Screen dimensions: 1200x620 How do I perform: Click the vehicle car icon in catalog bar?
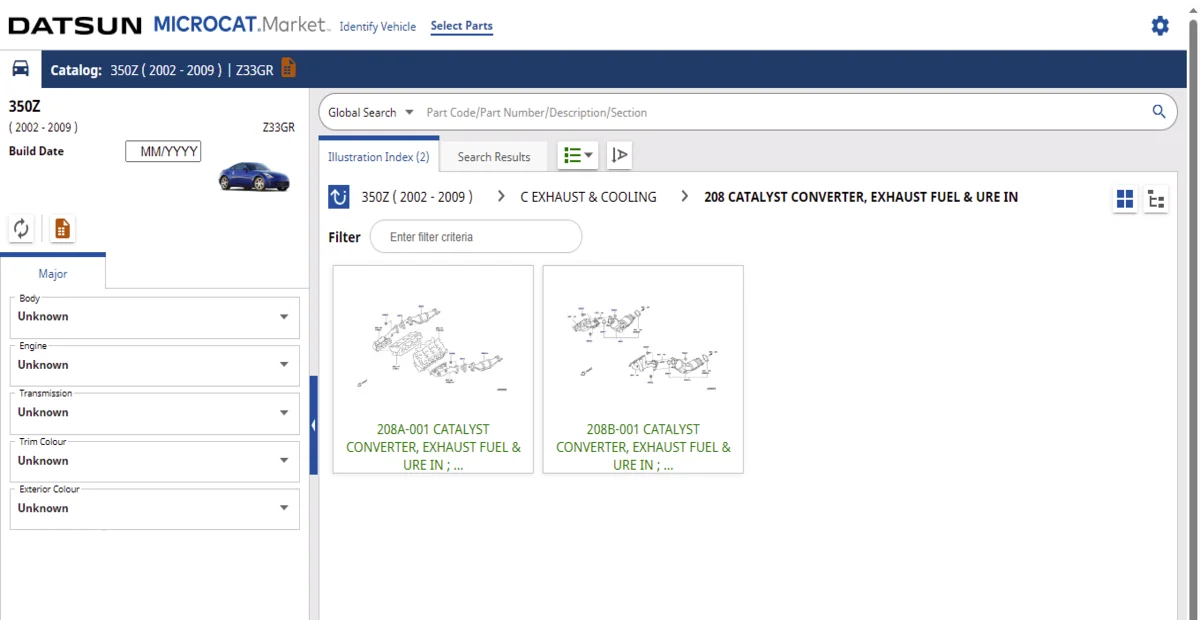[20, 69]
